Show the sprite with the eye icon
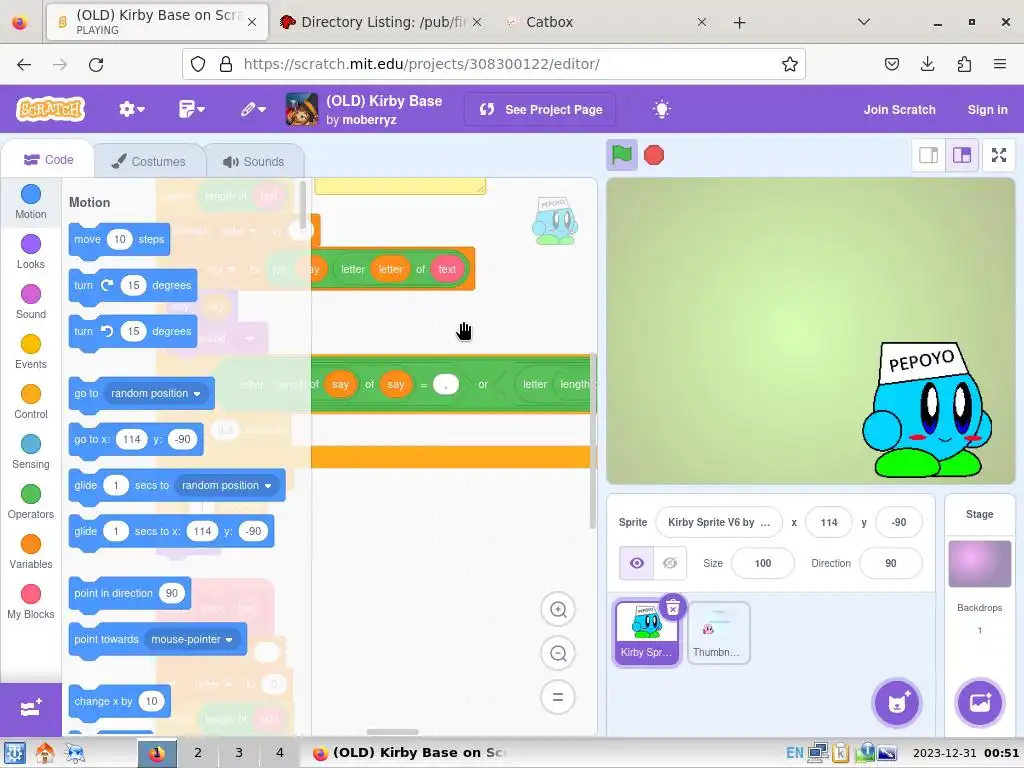 (x=636, y=563)
